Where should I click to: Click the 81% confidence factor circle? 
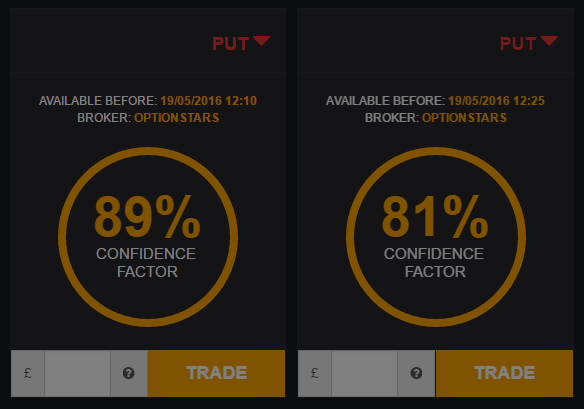pyautogui.click(x=436, y=237)
